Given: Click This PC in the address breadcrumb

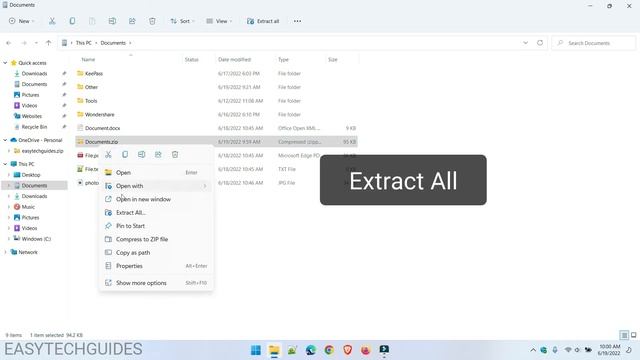Looking at the screenshot, I should (x=84, y=43).
